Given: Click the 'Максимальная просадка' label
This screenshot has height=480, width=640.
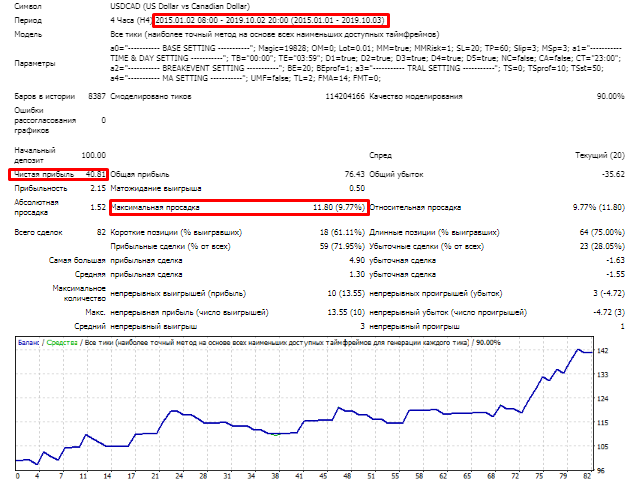Looking at the screenshot, I should tap(156, 208).
